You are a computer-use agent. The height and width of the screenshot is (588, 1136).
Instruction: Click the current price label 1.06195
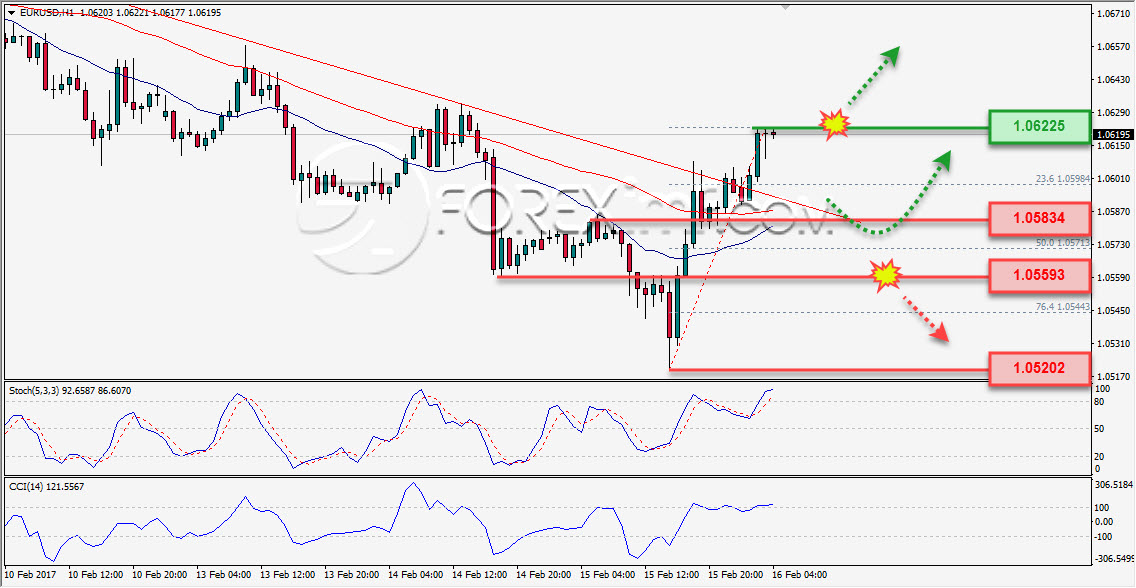[x=1115, y=135]
